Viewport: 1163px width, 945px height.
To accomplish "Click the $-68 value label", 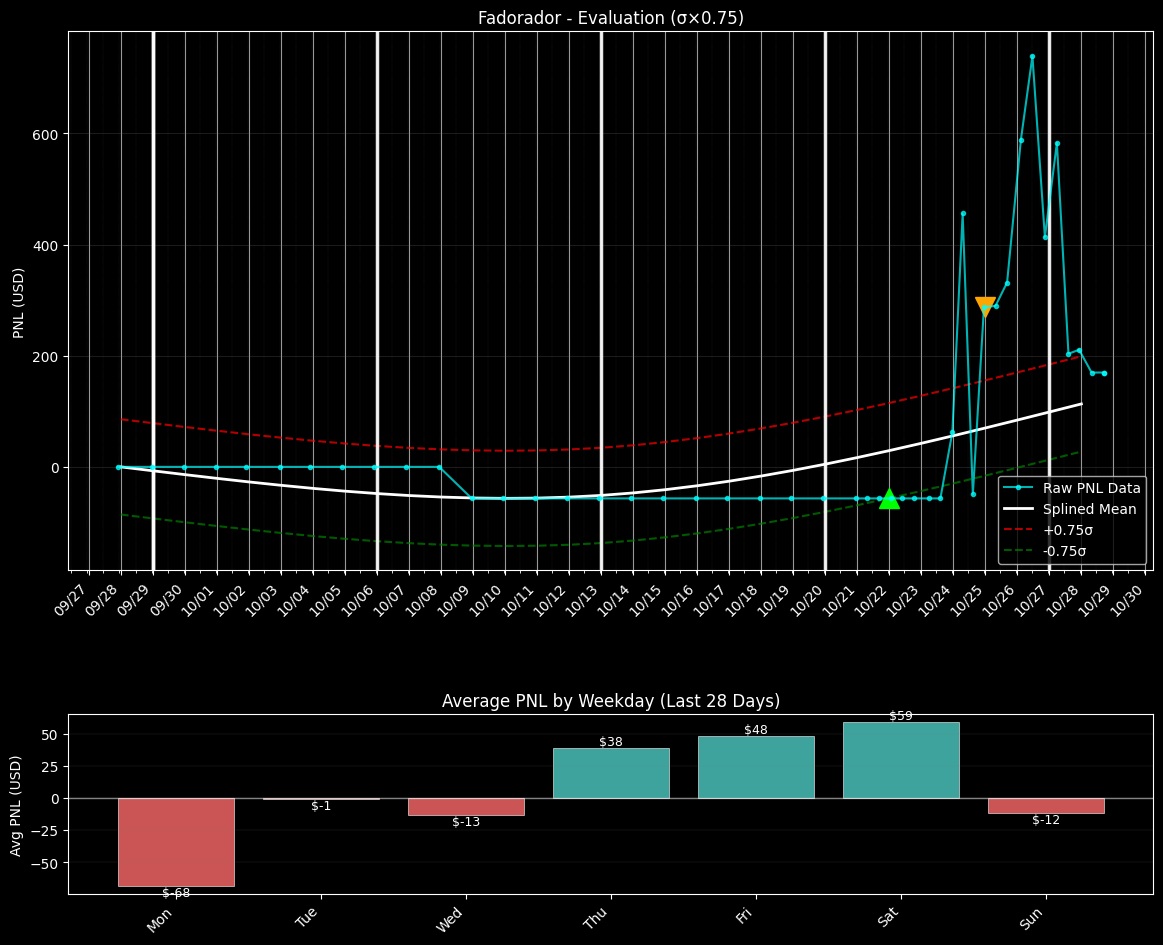I will click(x=176, y=893).
